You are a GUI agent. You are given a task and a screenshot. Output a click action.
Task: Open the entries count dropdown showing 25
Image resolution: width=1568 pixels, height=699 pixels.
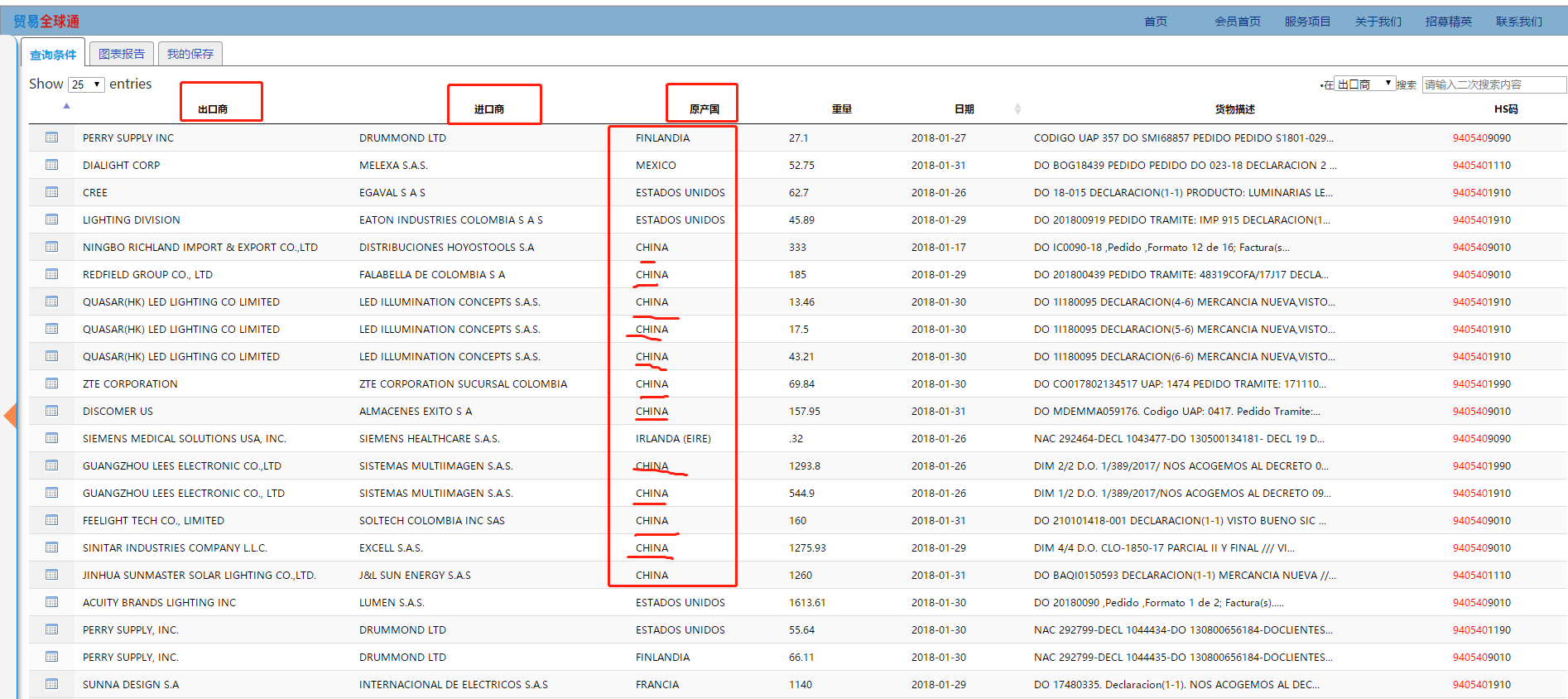[x=86, y=84]
